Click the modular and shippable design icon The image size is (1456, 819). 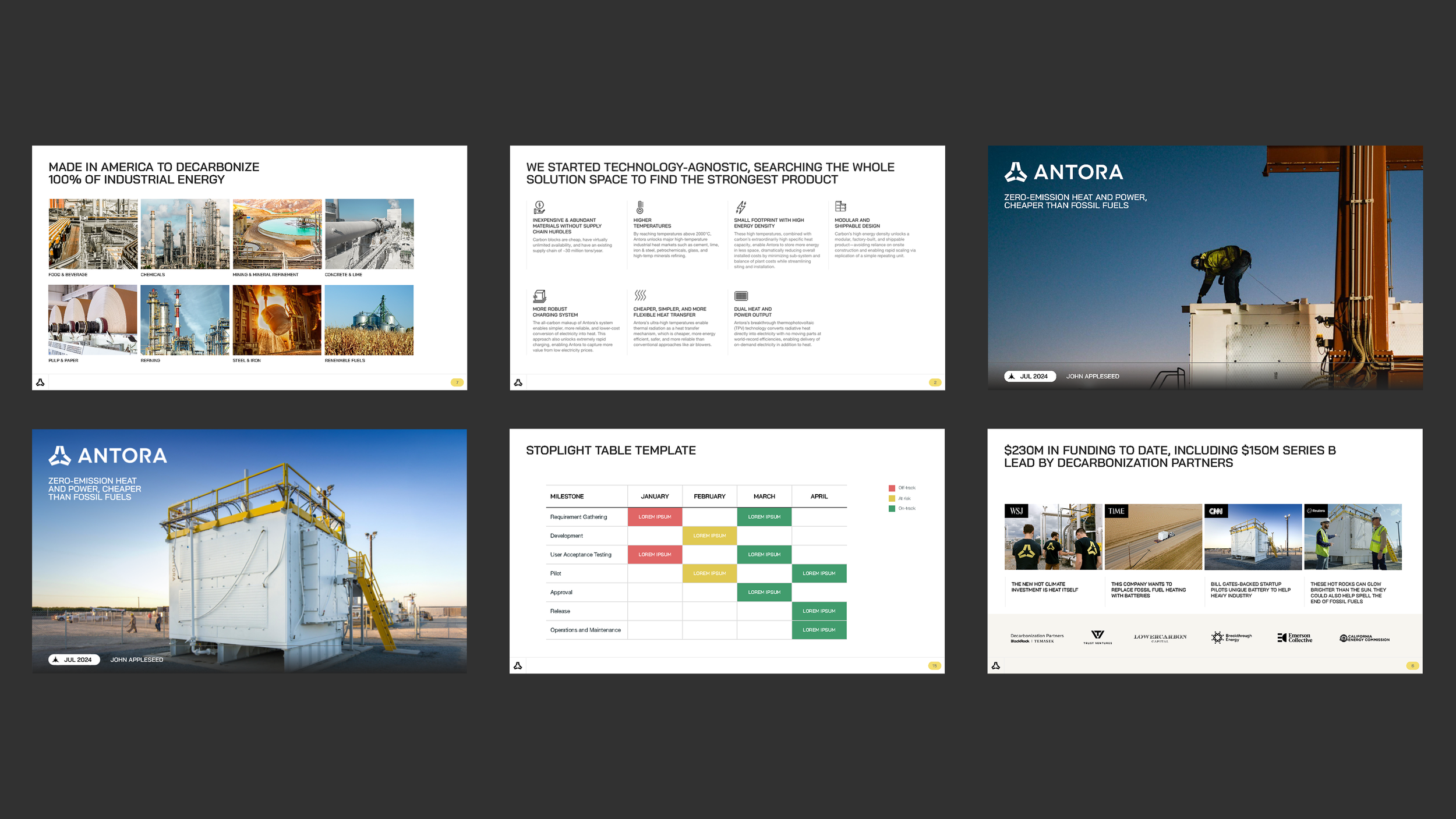tap(840, 207)
